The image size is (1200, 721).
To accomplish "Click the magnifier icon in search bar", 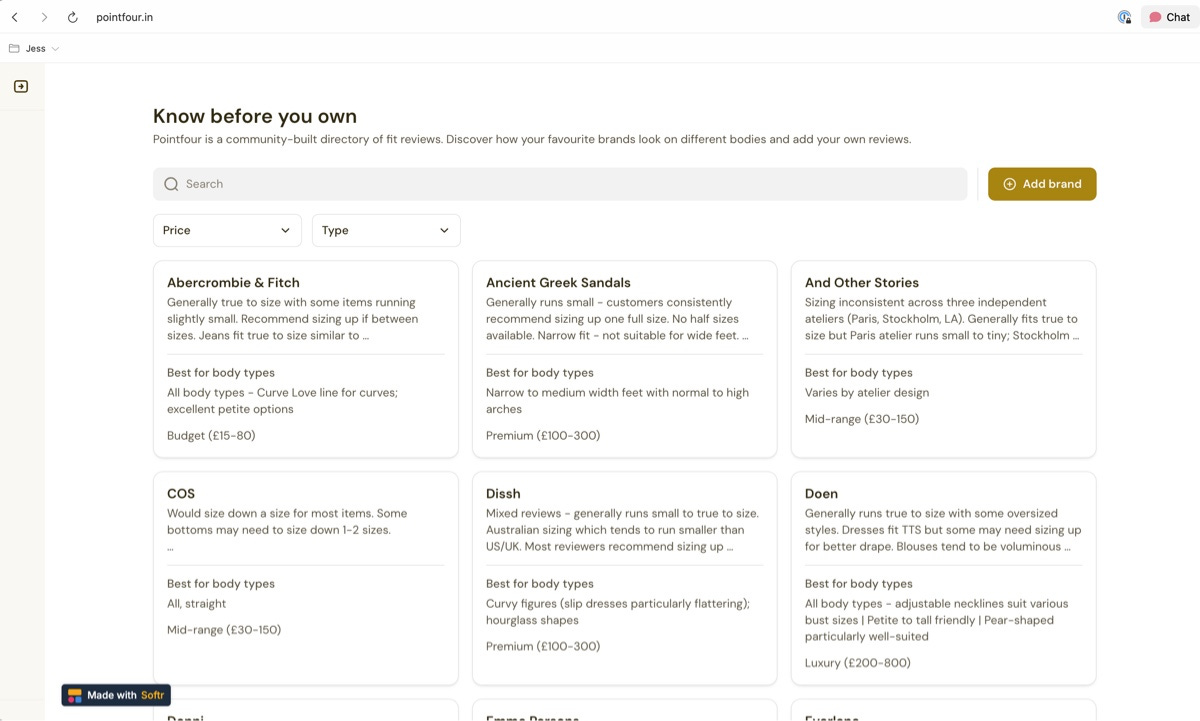I will click(x=171, y=184).
